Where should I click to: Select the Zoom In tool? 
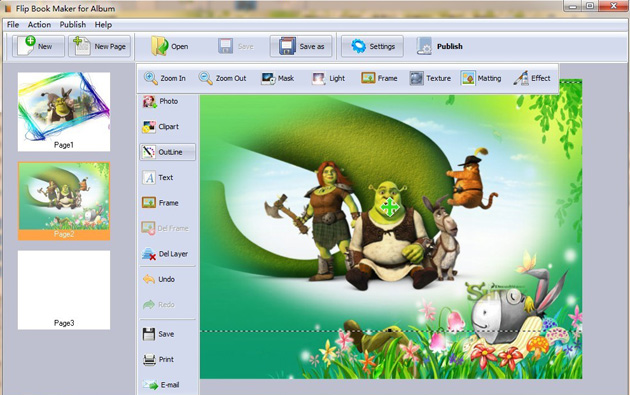(165, 78)
